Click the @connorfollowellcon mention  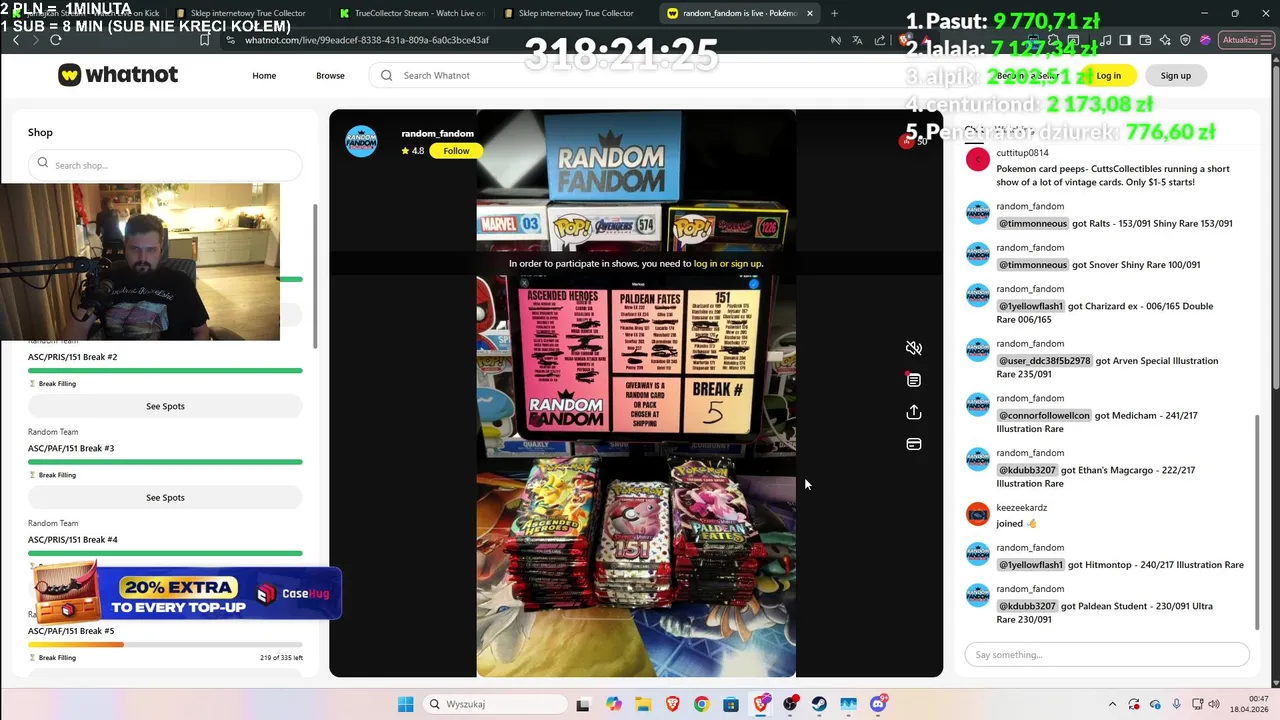(1044, 416)
